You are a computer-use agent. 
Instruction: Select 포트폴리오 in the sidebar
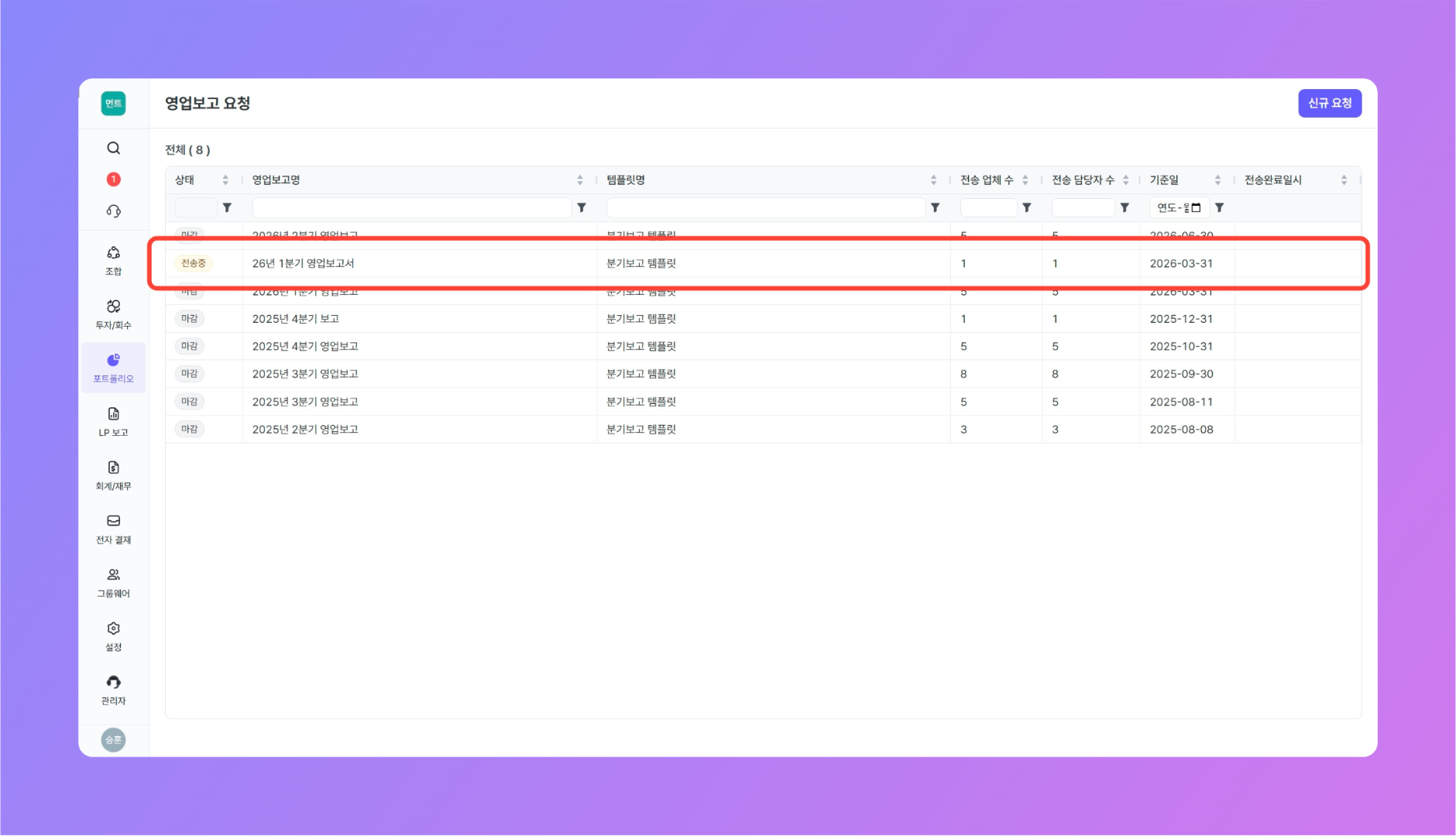click(x=113, y=368)
